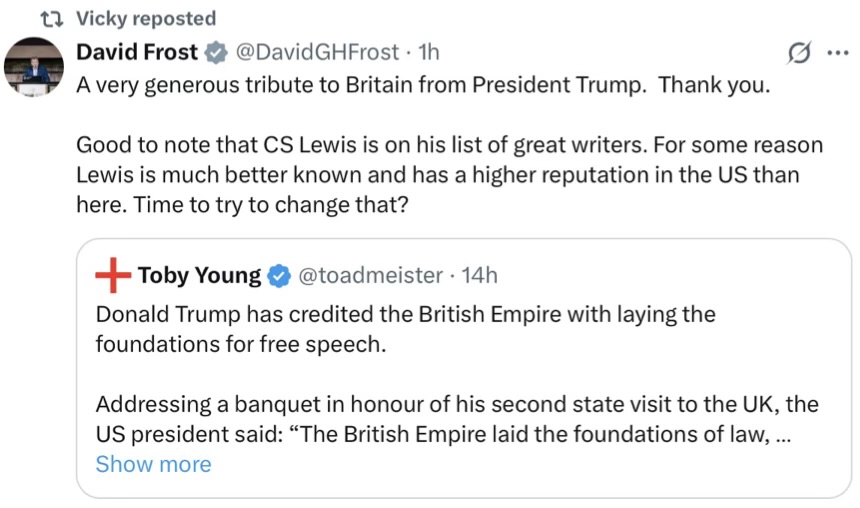
Task: Open Vicky's profile from the reposted label
Action: (146, 19)
